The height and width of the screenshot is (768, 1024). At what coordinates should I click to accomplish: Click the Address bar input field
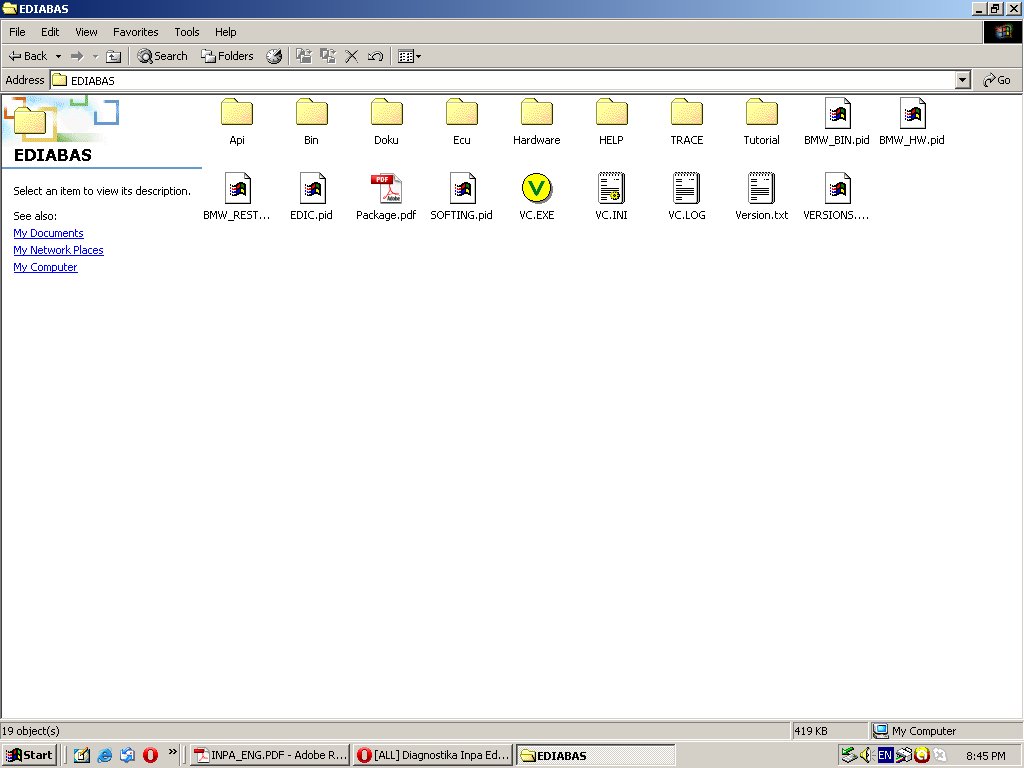(x=500, y=80)
